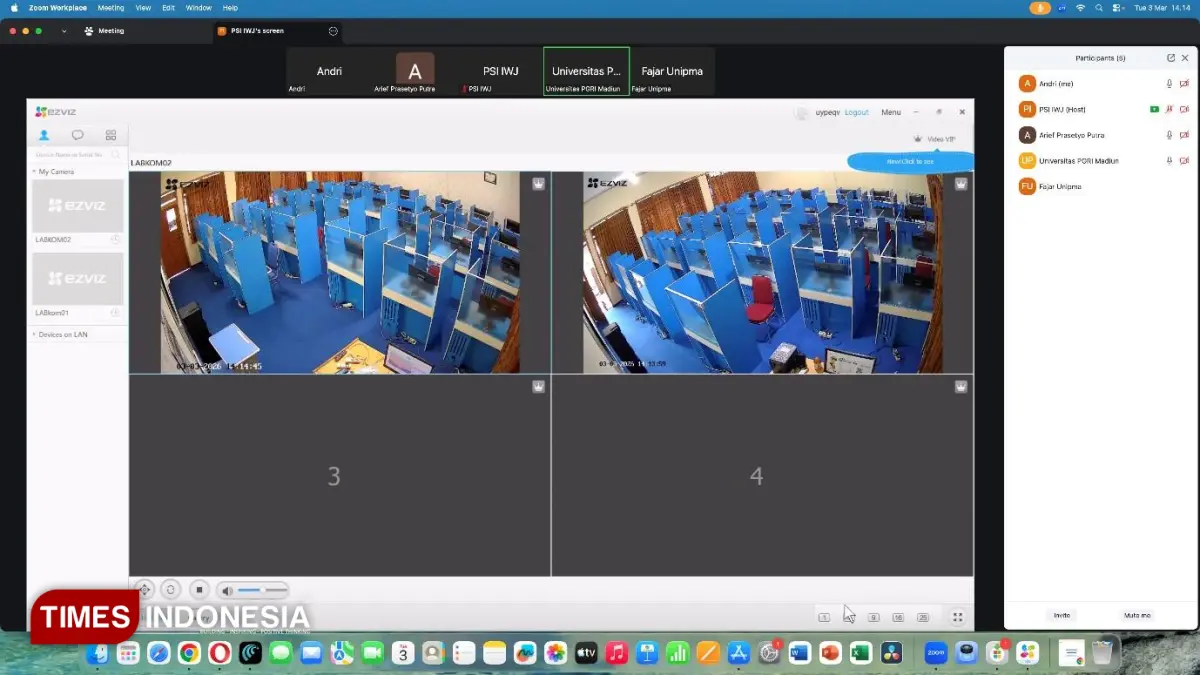Switch to the 25-camera grid layout

coord(923,617)
